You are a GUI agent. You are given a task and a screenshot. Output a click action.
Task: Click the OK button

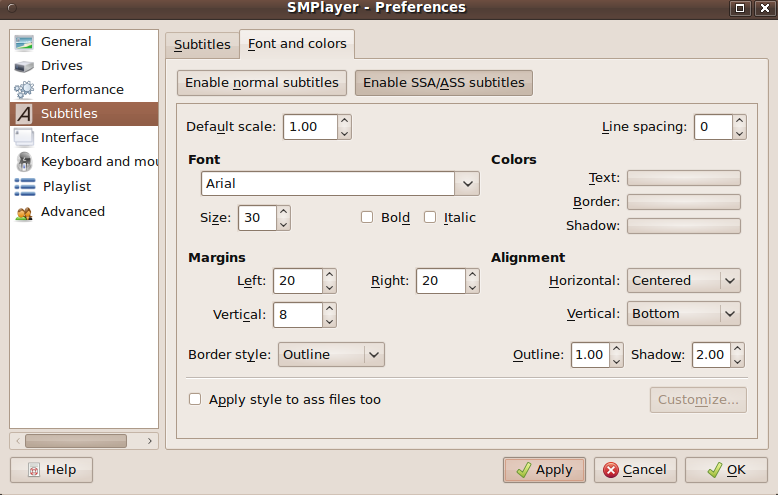pyautogui.click(x=726, y=470)
